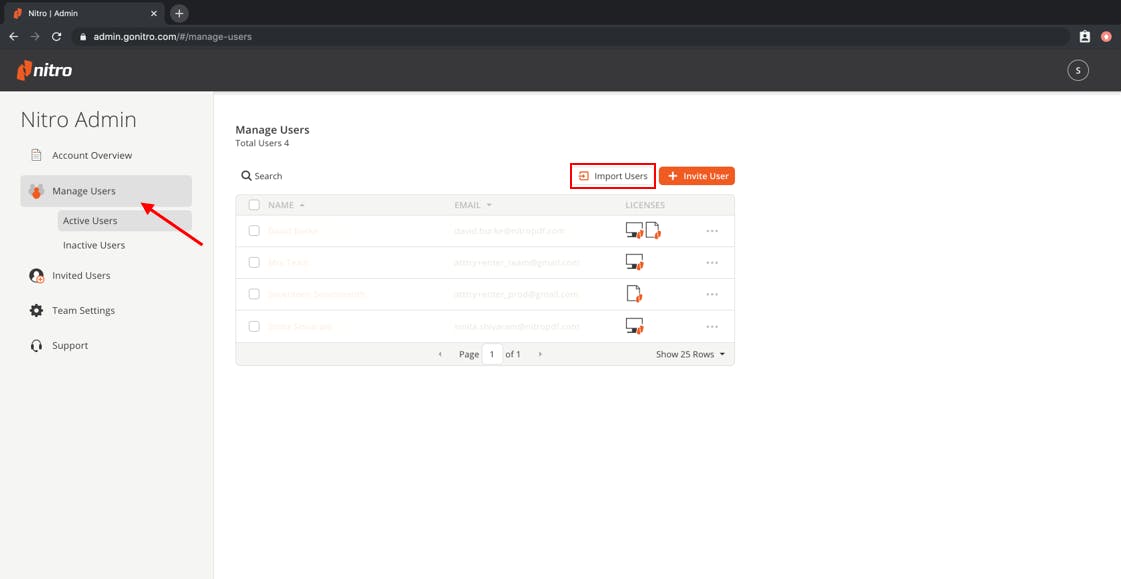This screenshot has height=579, width=1123.
Task: Click the desktop license icon for Mai Team
Action: (634, 262)
